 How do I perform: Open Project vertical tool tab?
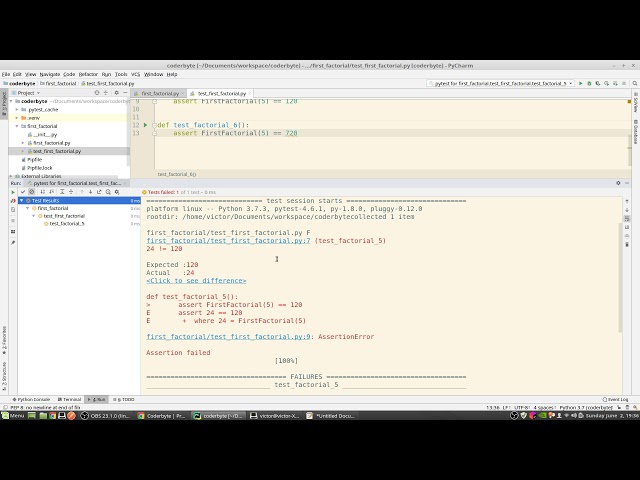[4, 104]
